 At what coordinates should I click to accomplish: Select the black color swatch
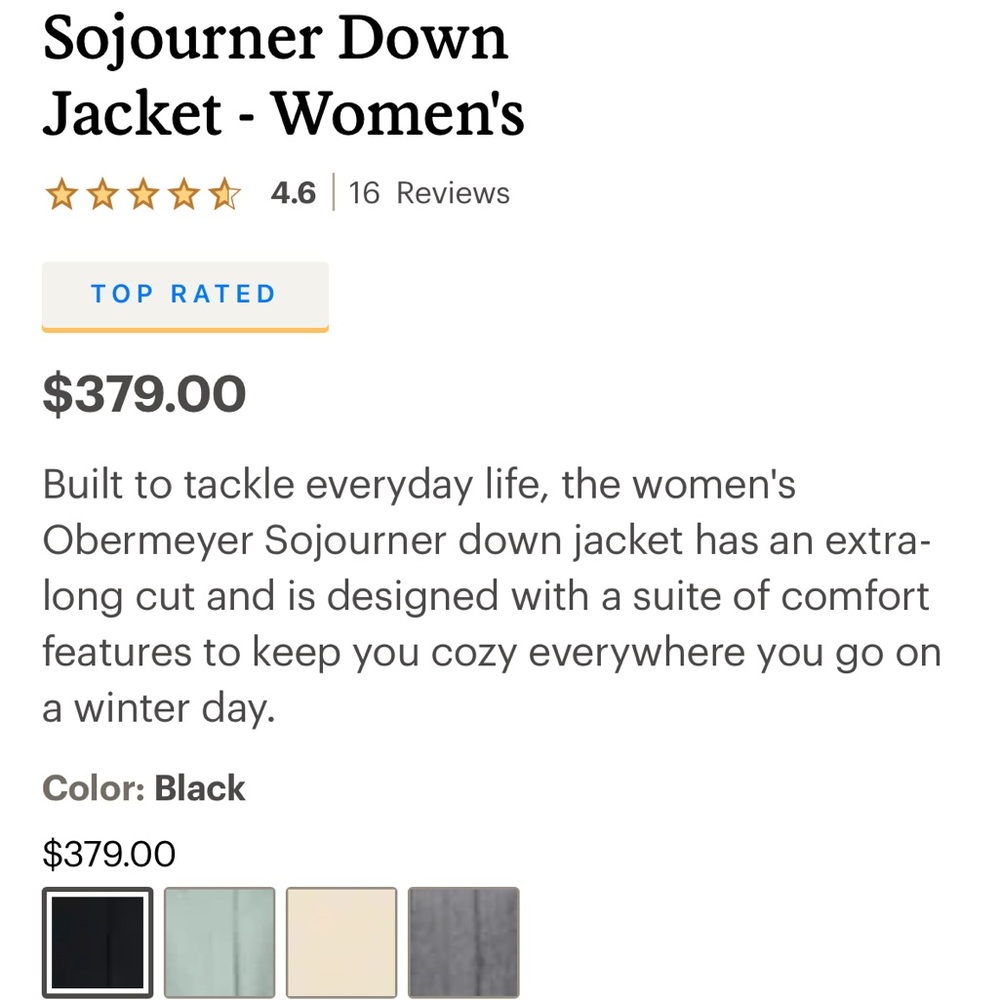point(98,942)
